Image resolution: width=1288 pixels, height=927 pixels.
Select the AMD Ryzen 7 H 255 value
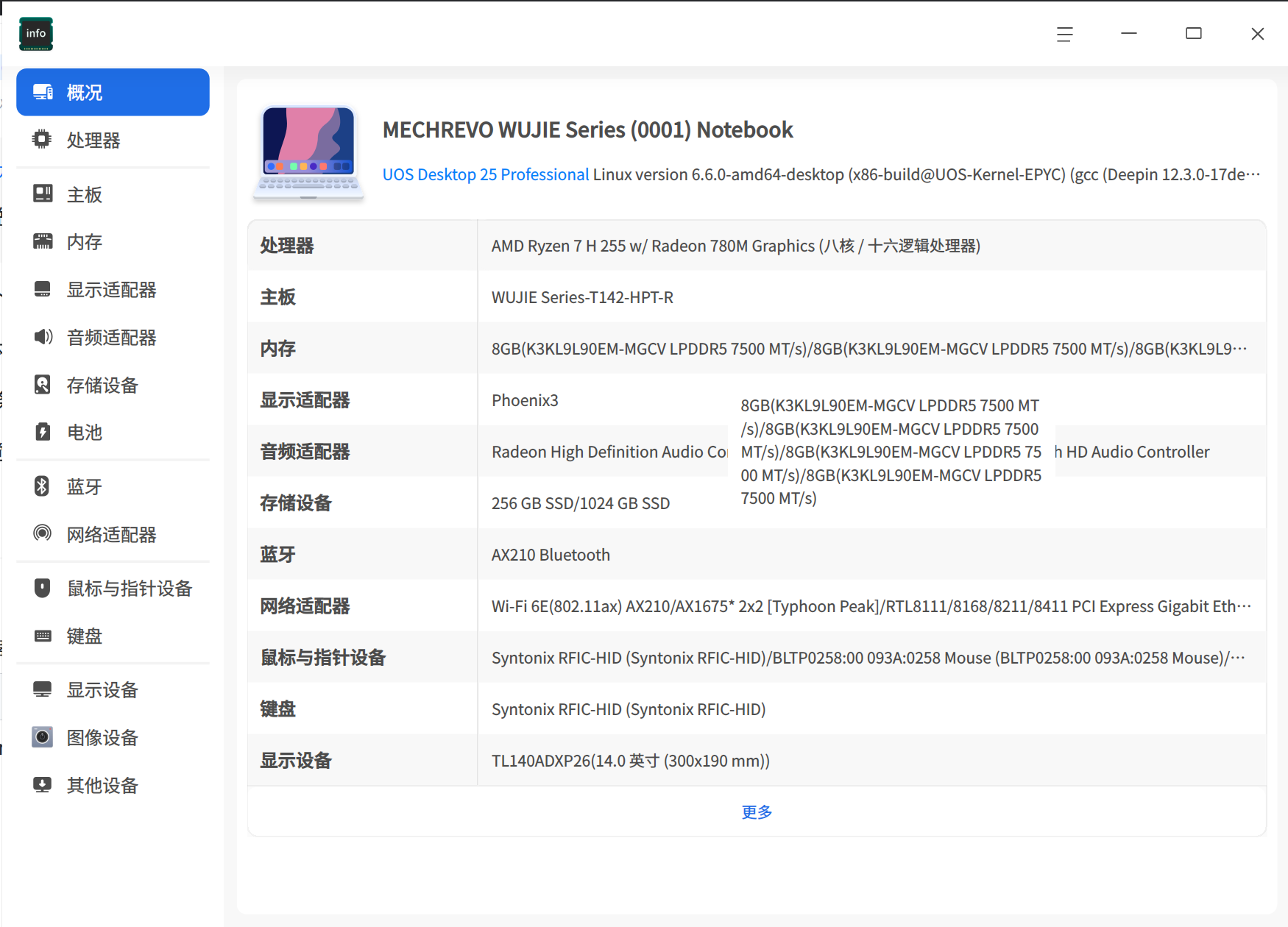736,246
